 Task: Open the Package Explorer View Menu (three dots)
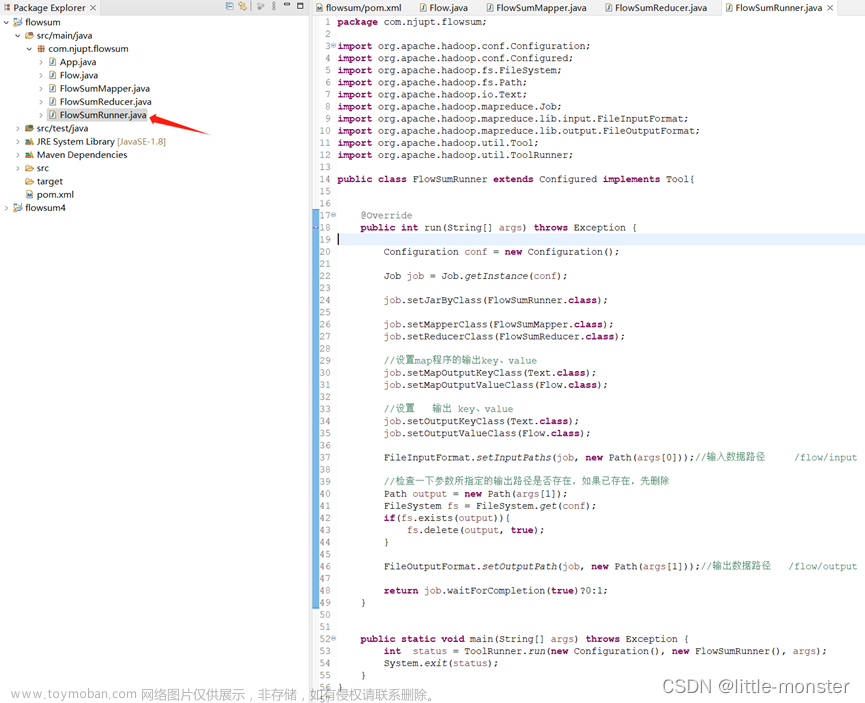coord(274,6)
